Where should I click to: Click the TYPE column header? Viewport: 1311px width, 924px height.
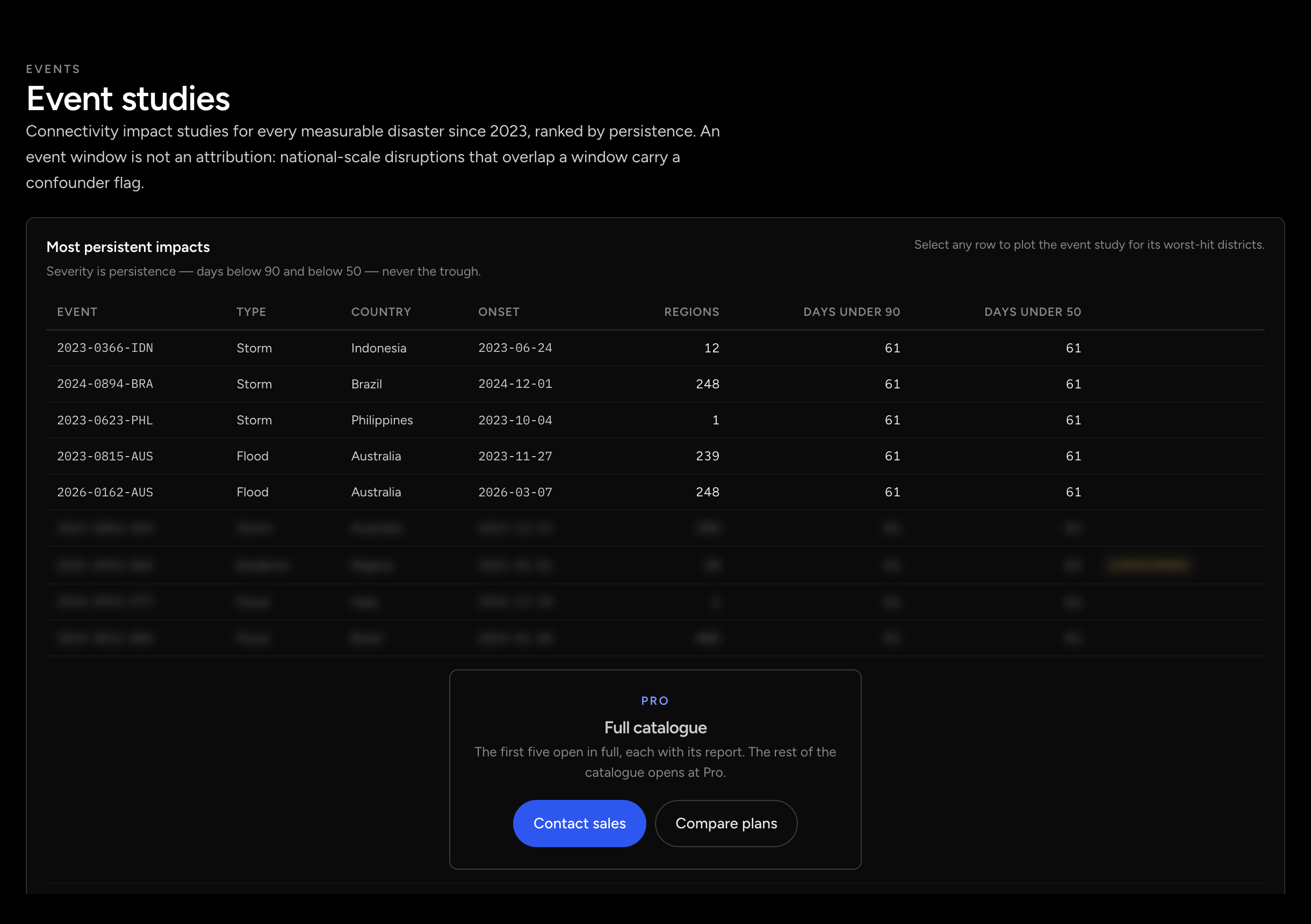click(251, 312)
